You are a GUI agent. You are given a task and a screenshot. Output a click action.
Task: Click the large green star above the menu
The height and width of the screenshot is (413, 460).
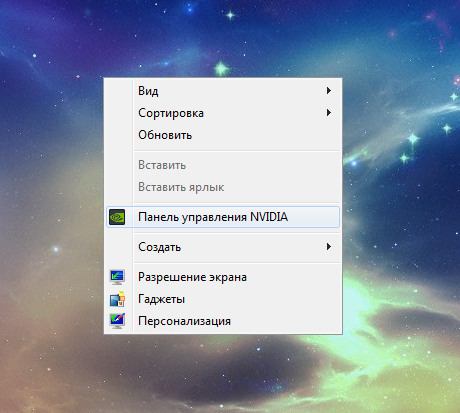point(221,69)
